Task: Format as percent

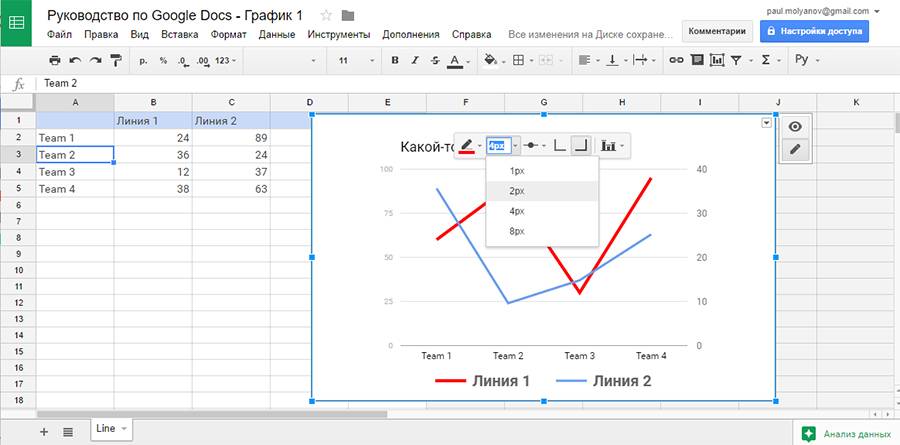Action: click(x=163, y=60)
